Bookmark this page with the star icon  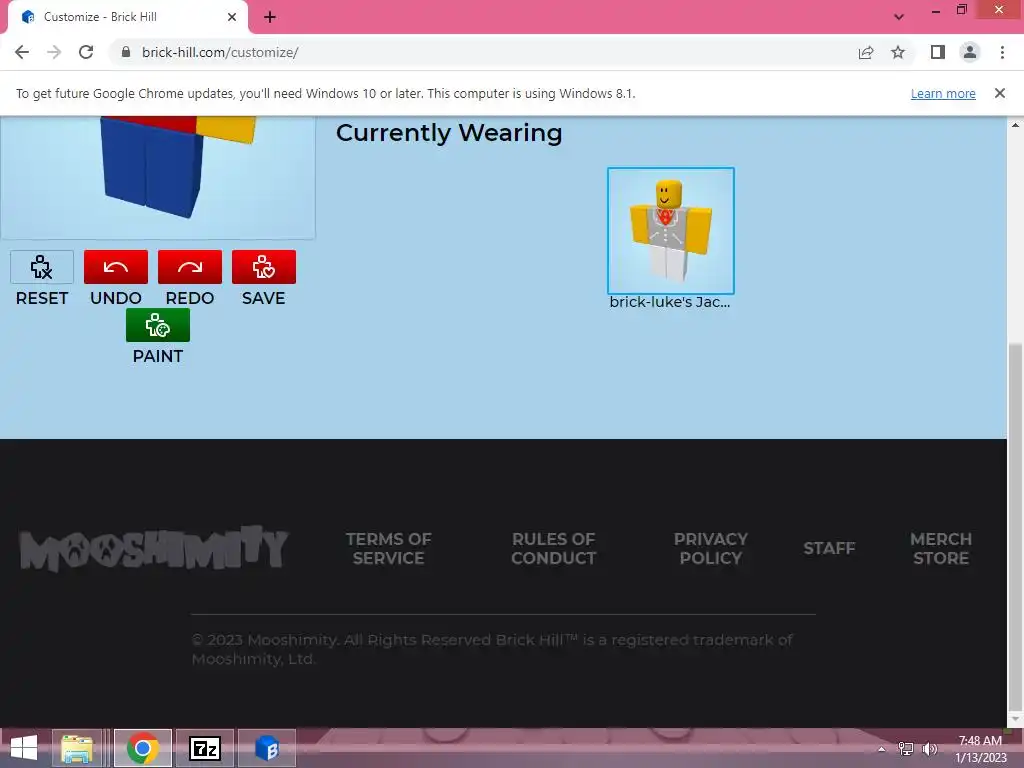(898, 52)
